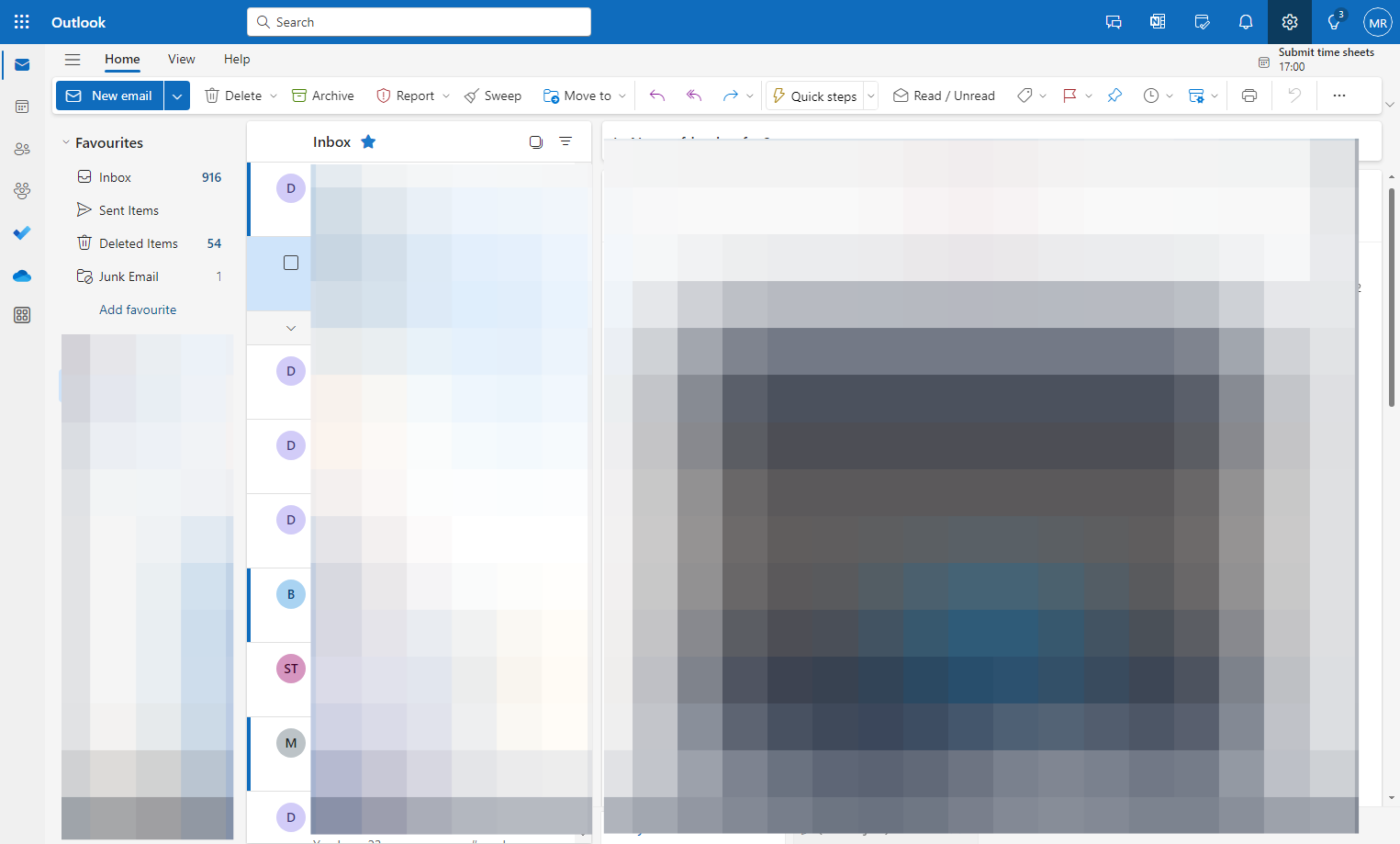Compose with New email button
This screenshot has width=1400, height=844.
click(110, 96)
